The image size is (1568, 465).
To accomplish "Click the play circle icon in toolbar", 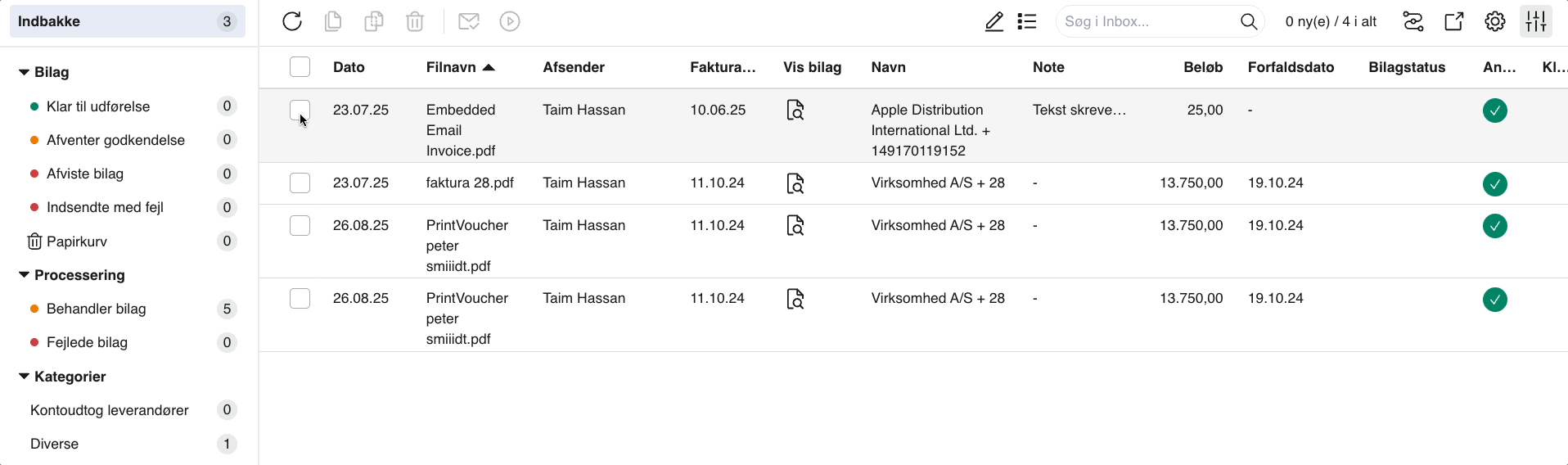I will pos(510,21).
